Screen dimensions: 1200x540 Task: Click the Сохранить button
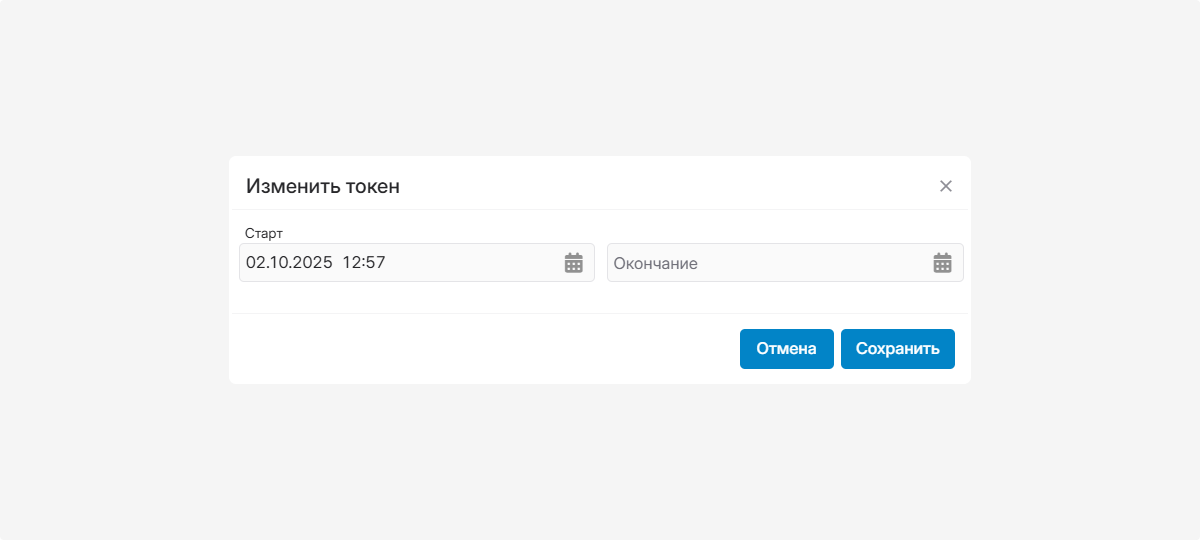tap(897, 349)
